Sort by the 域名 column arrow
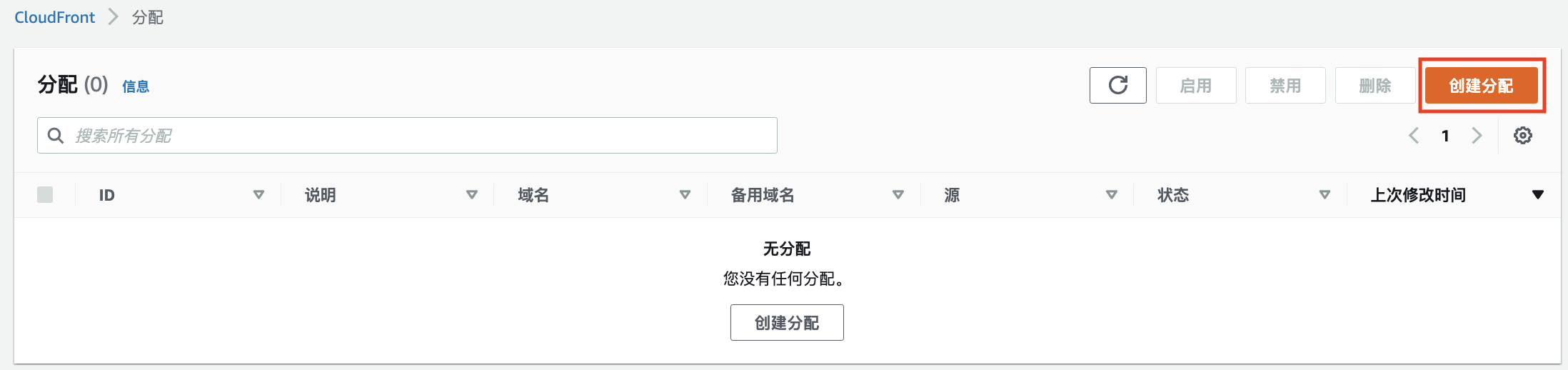1568x370 pixels. [685, 195]
